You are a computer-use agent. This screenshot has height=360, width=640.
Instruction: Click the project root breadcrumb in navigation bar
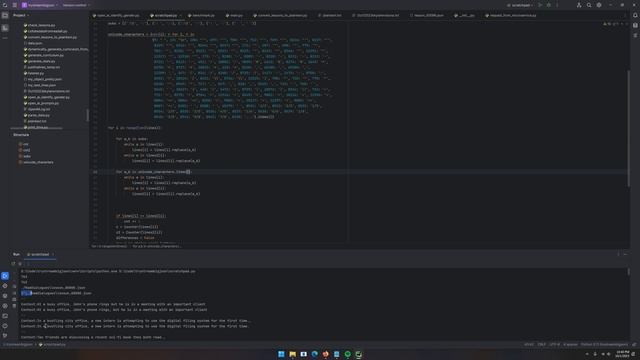tap(18, 344)
